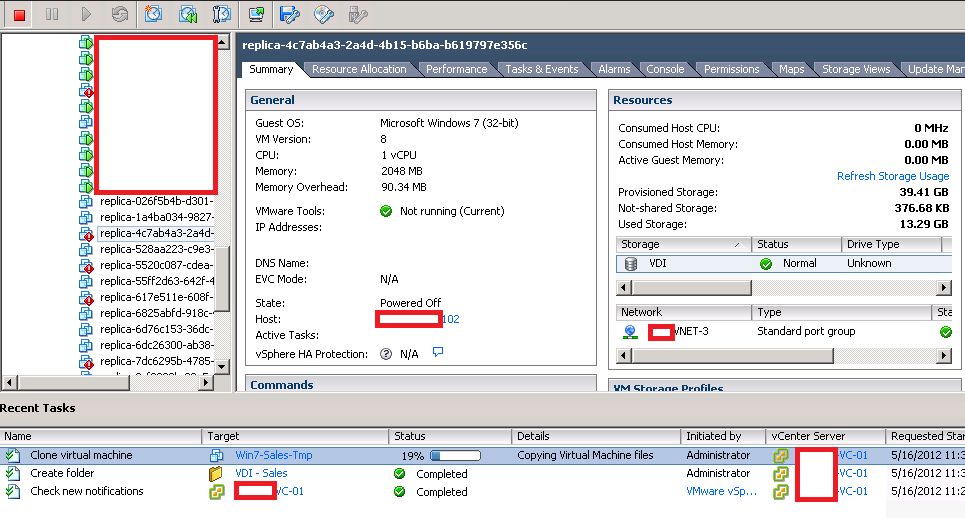
Task: Select replica-1a4ba034-9827 in tree
Action: click(x=156, y=217)
